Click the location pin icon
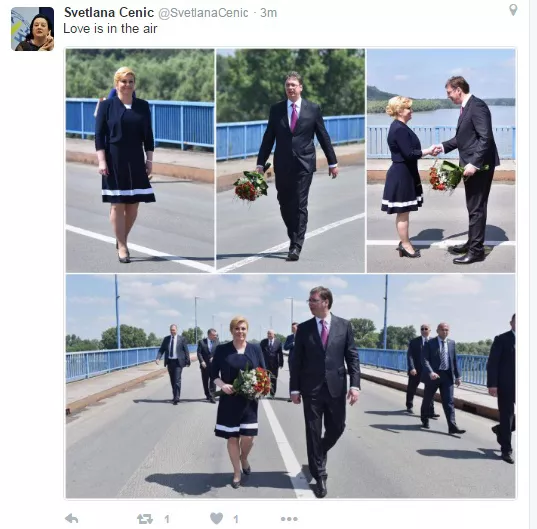 (x=513, y=10)
